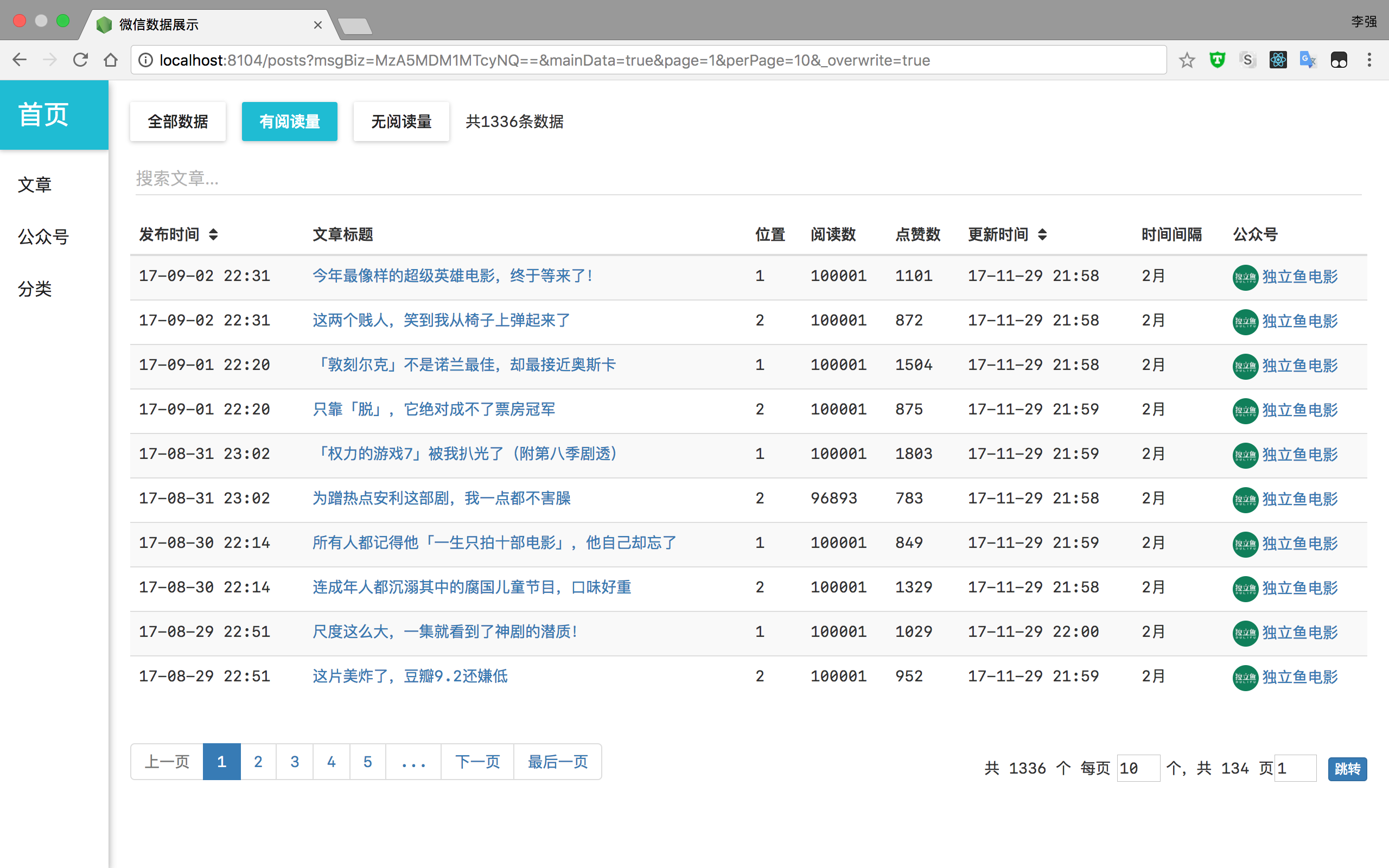The image size is (1389, 868).
Task: Open the Google Translate extension icon
Action: click(1308, 60)
